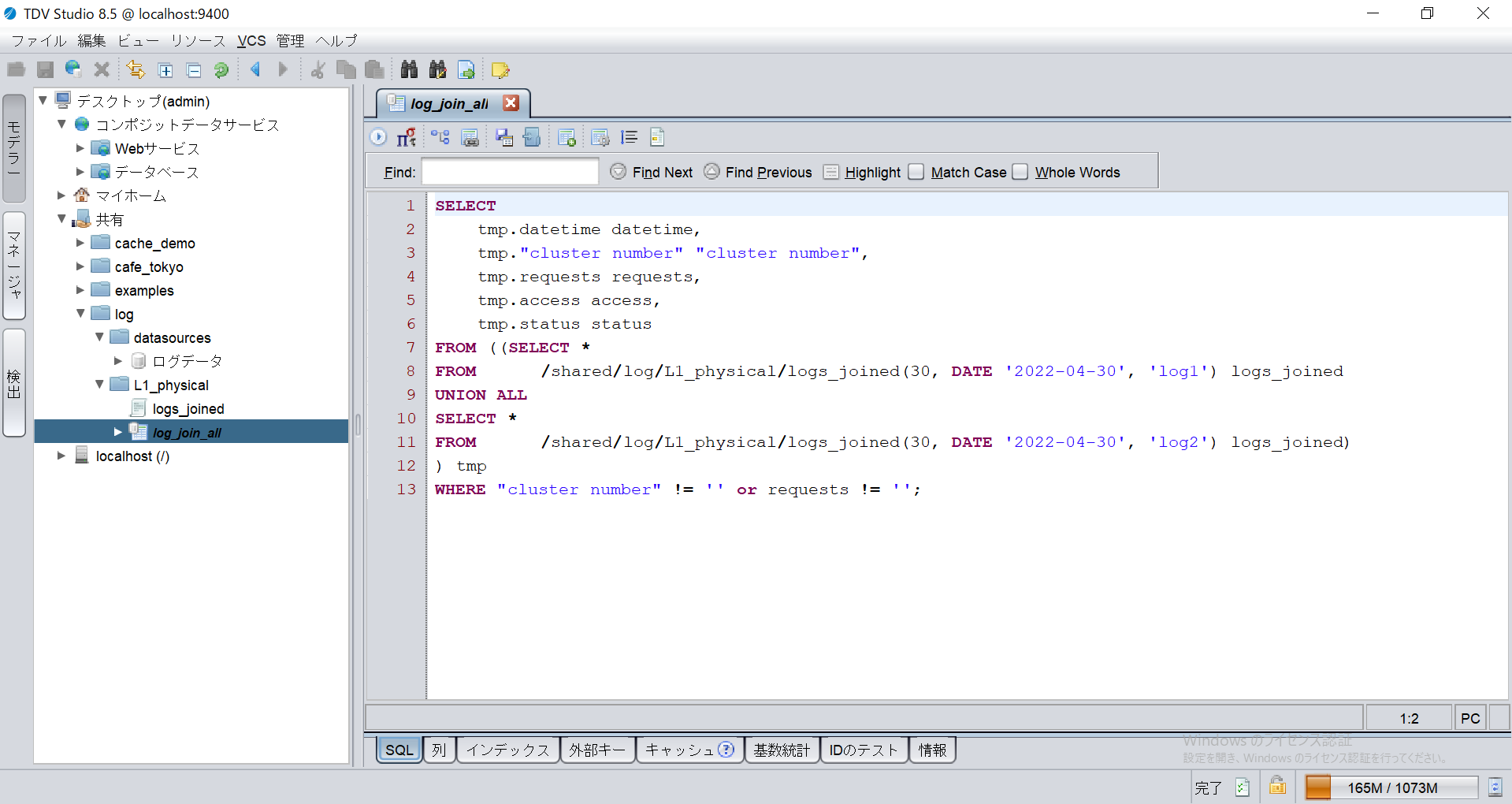Click the Find Previous button

(x=758, y=172)
